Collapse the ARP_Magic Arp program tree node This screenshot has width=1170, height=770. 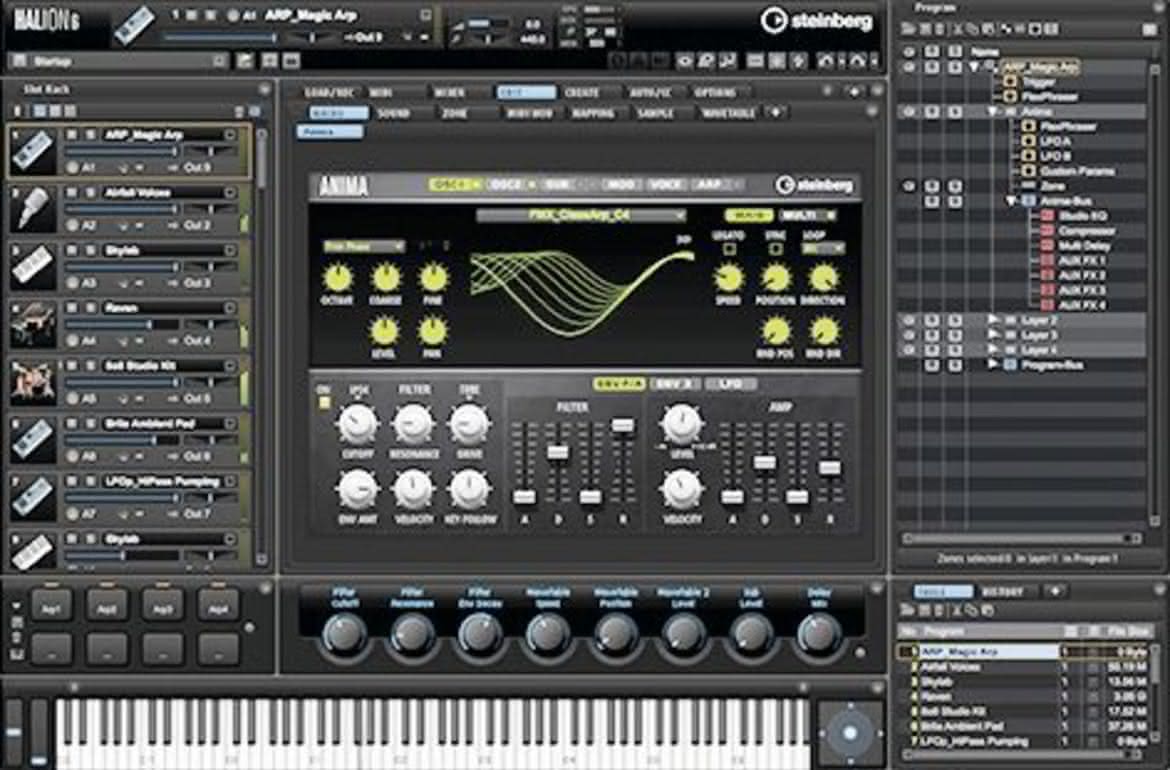975,66
